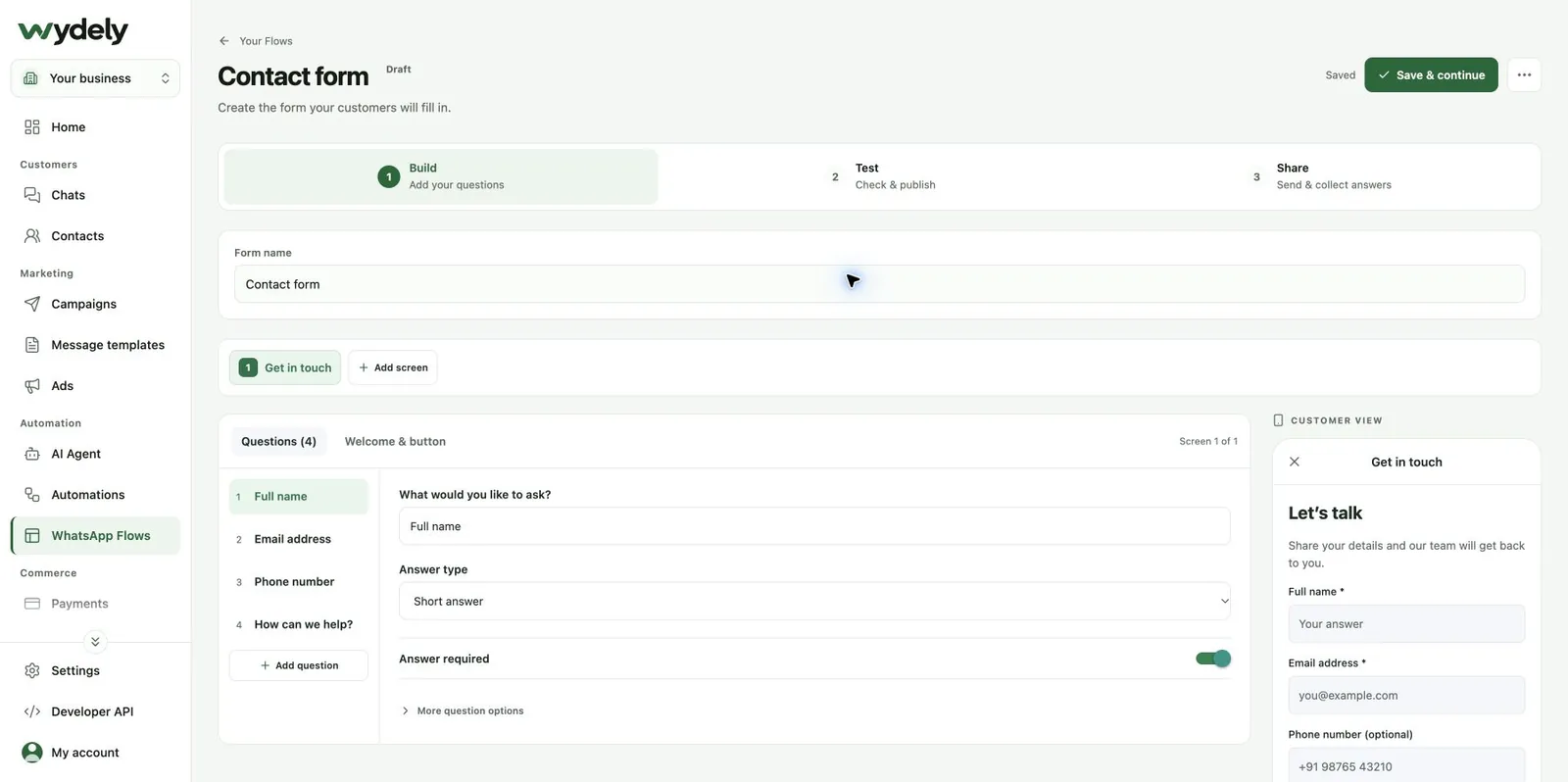The width and height of the screenshot is (1568, 782).
Task: Select the Get in touch screen chip
Action: pyautogui.click(x=285, y=367)
